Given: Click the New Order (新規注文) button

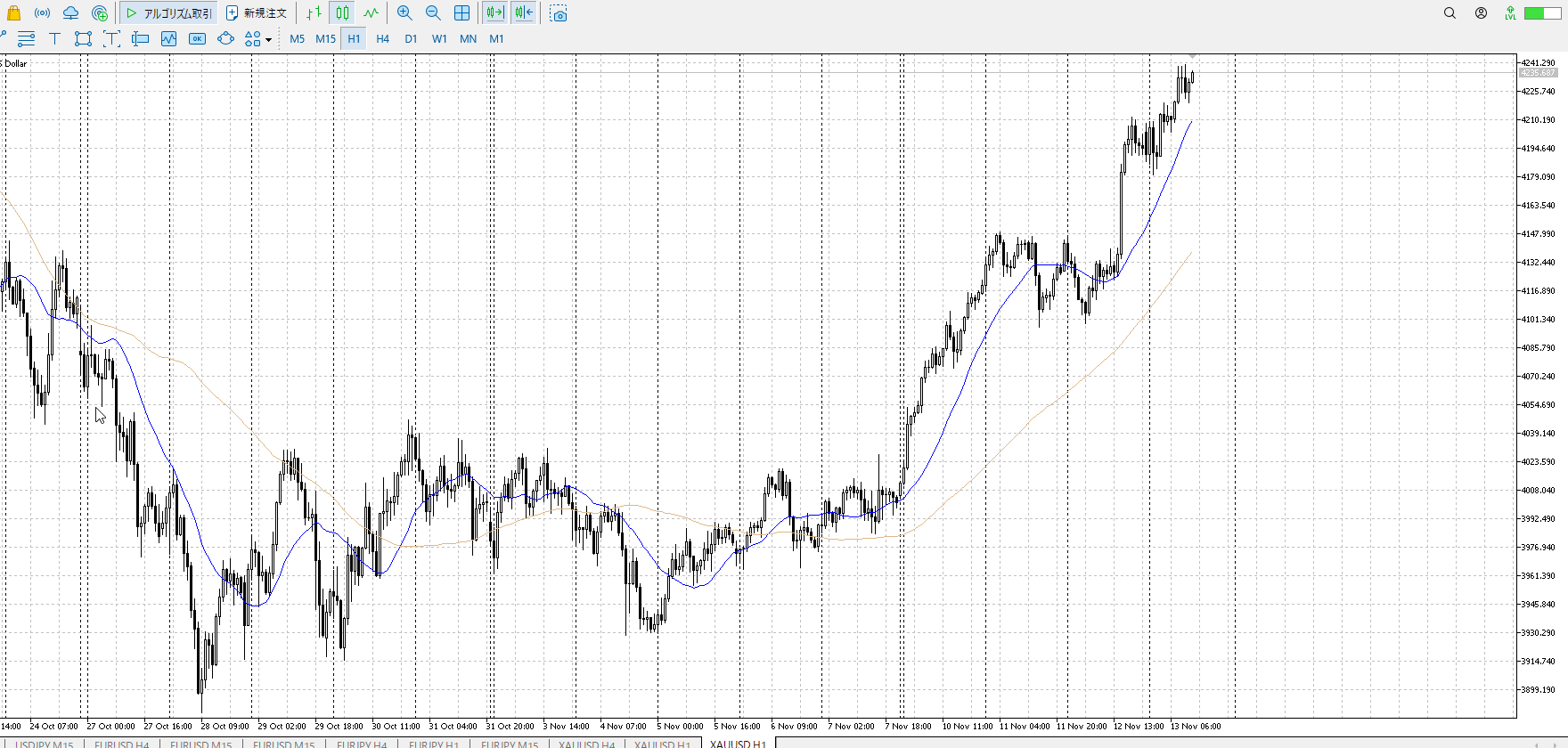Looking at the screenshot, I should point(257,13).
